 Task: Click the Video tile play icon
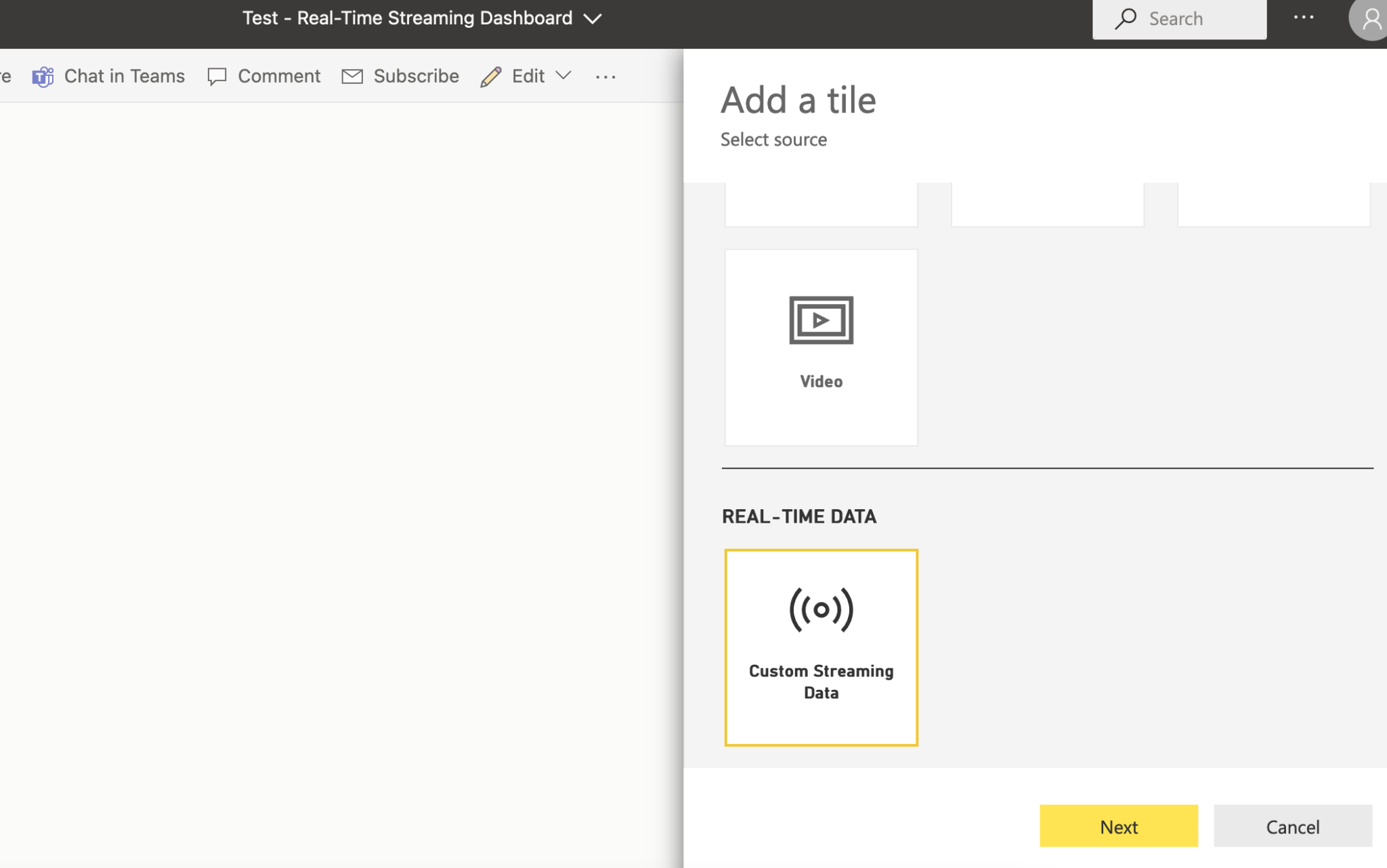(820, 320)
